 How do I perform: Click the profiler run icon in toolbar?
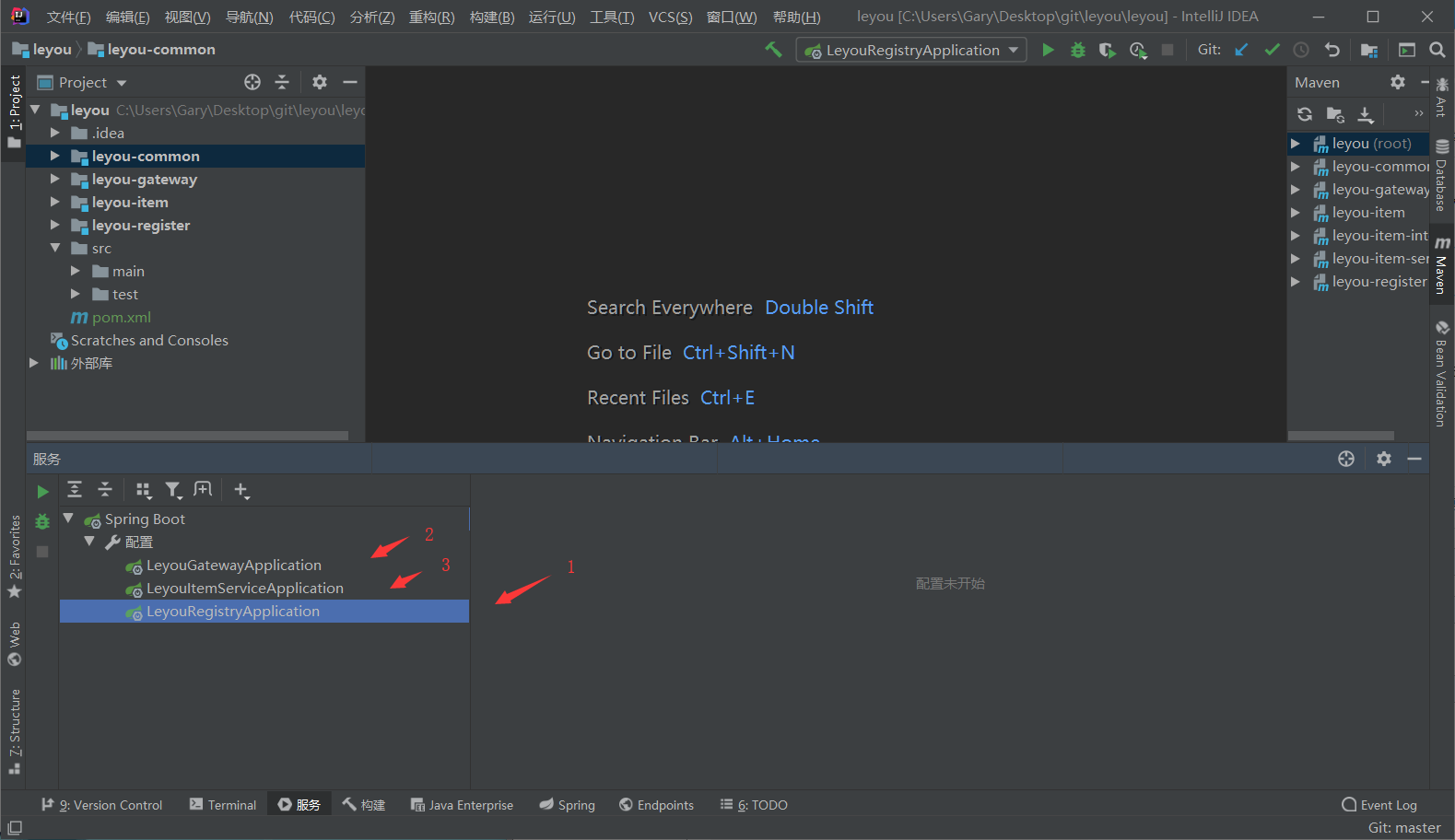coord(1138,50)
